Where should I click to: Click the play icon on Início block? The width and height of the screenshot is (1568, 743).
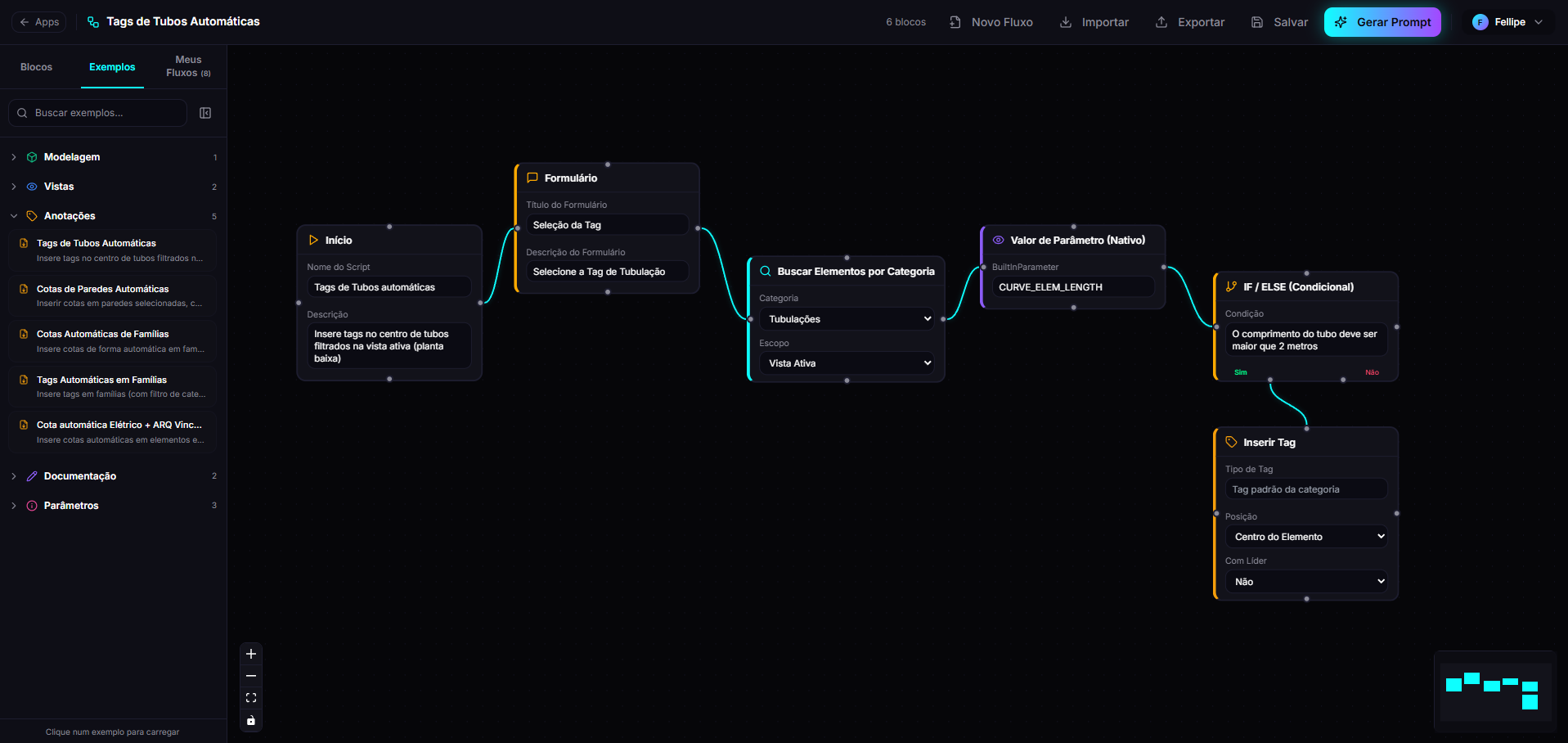point(313,240)
